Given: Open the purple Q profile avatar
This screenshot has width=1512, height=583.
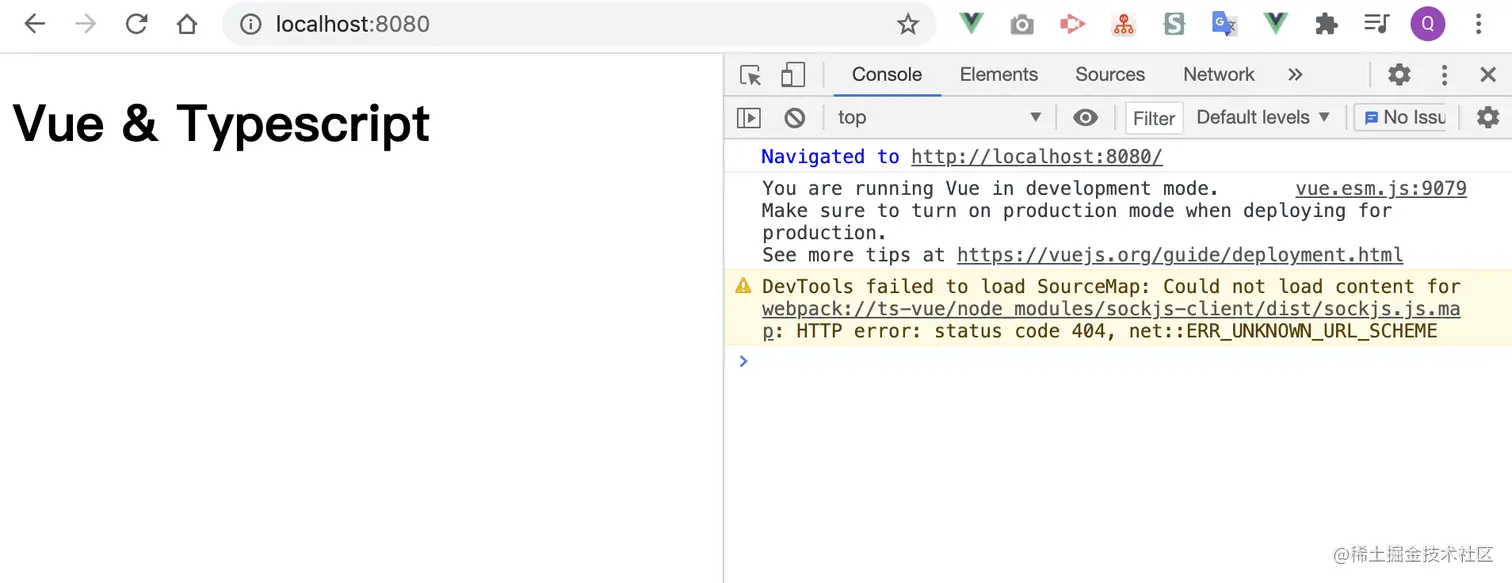Looking at the screenshot, I should coord(1428,24).
